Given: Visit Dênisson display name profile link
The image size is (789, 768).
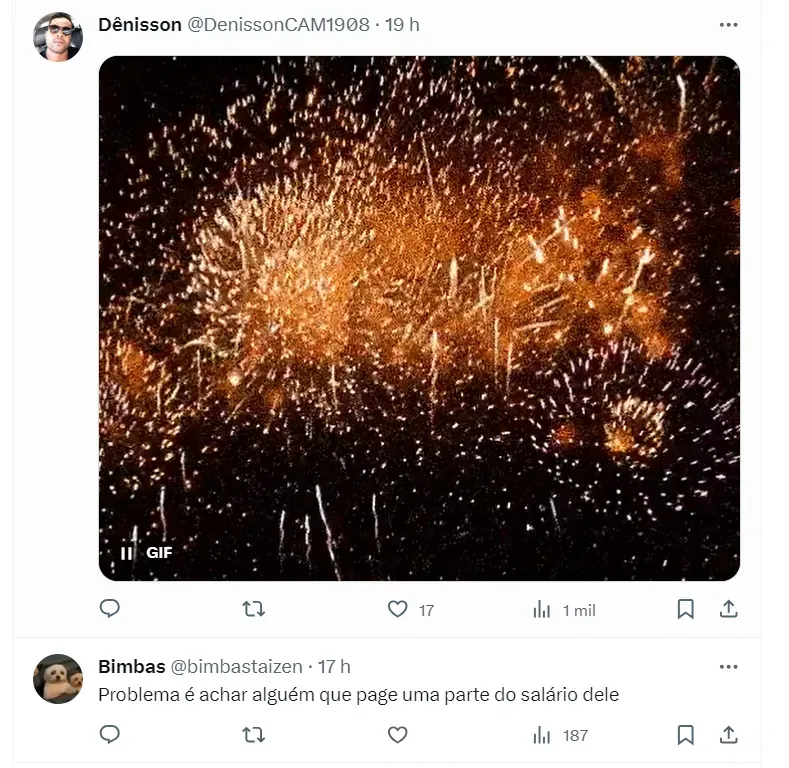Looking at the screenshot, I should tap(139, 25).
